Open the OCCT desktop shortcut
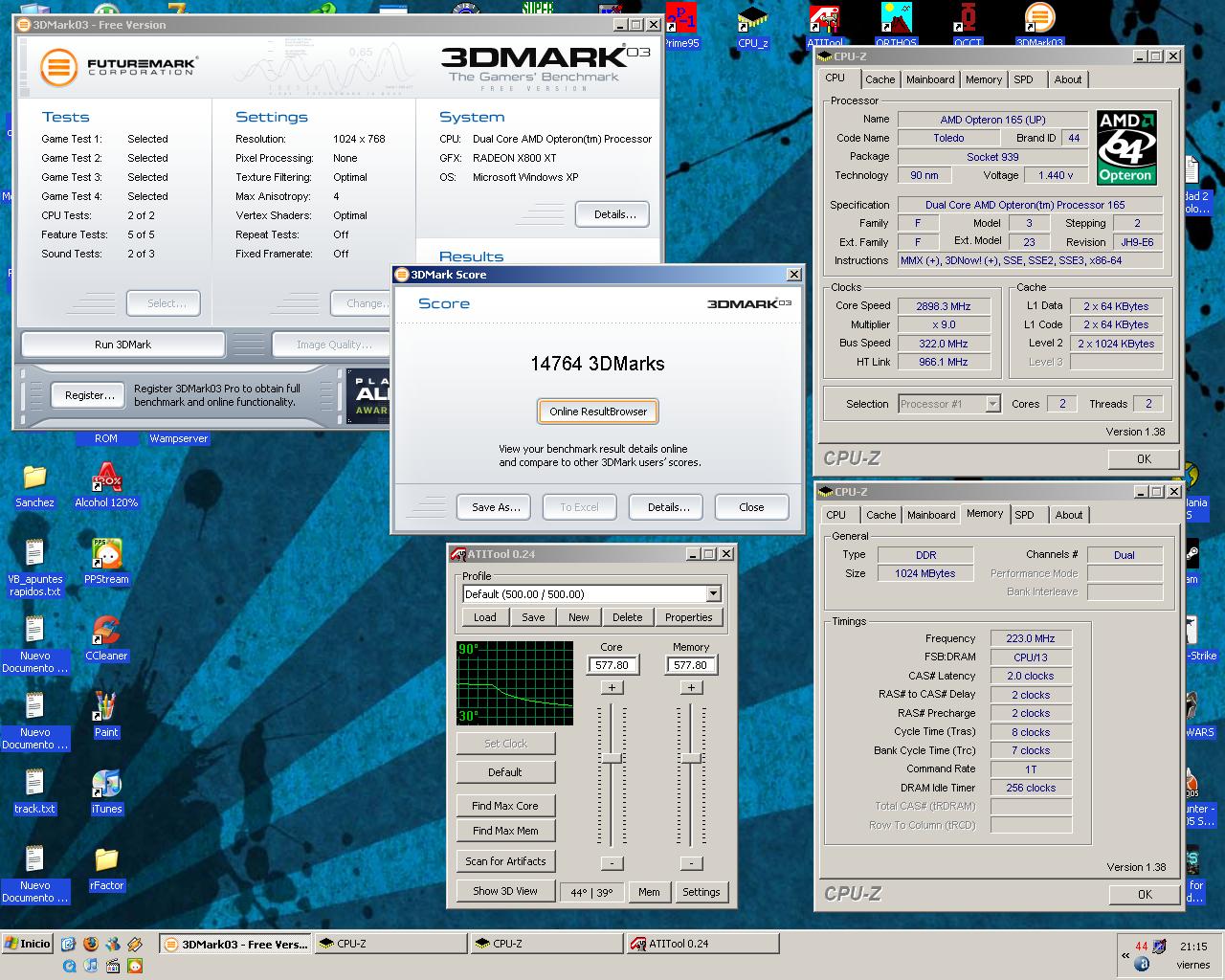Screen dimensions: 1225x980 click(968, 25)
